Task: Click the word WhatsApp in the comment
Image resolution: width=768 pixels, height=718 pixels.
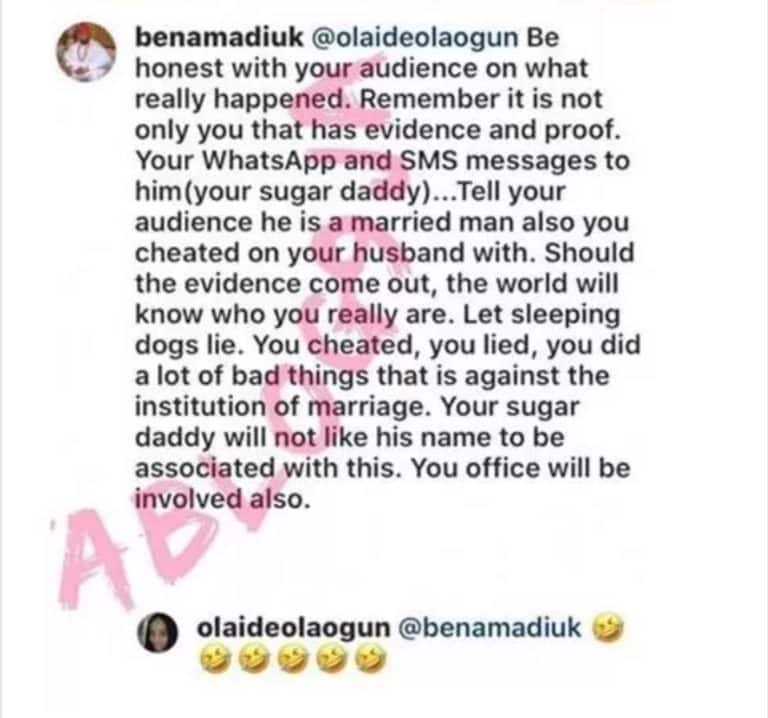Action: pos(270,162)
